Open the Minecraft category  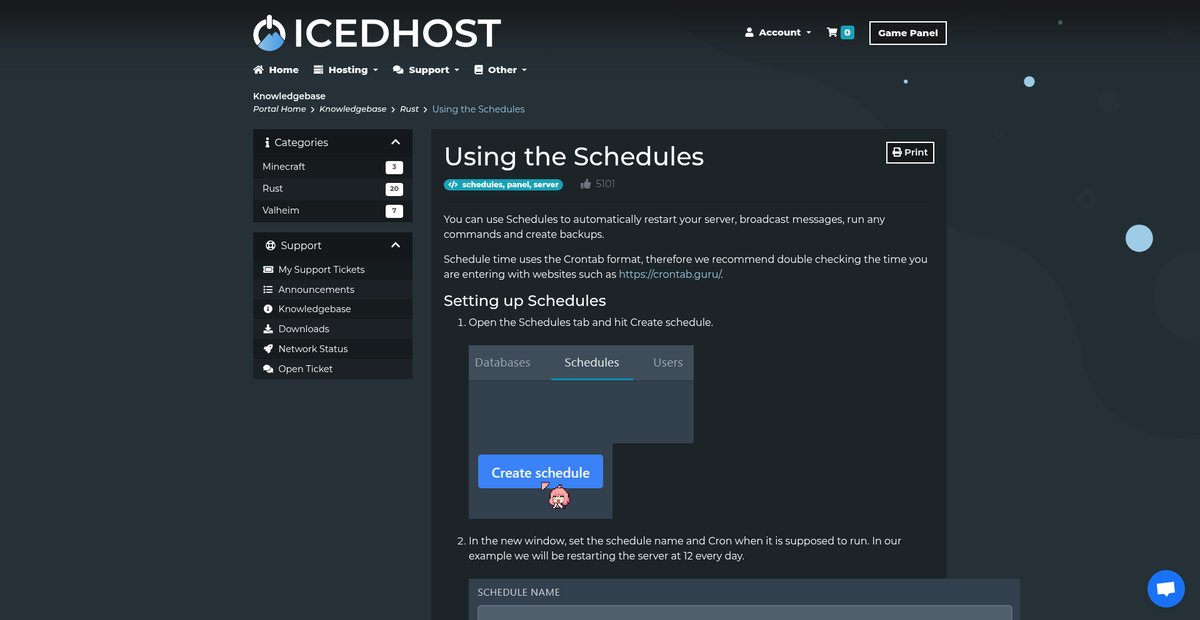332,167
